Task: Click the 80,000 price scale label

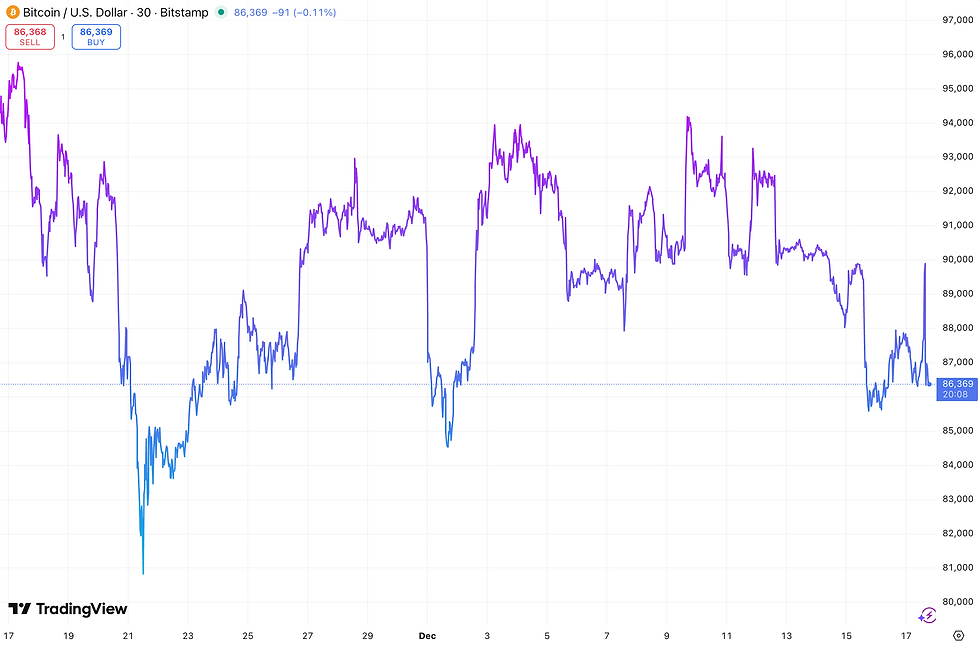Action: tap(960, 599)
